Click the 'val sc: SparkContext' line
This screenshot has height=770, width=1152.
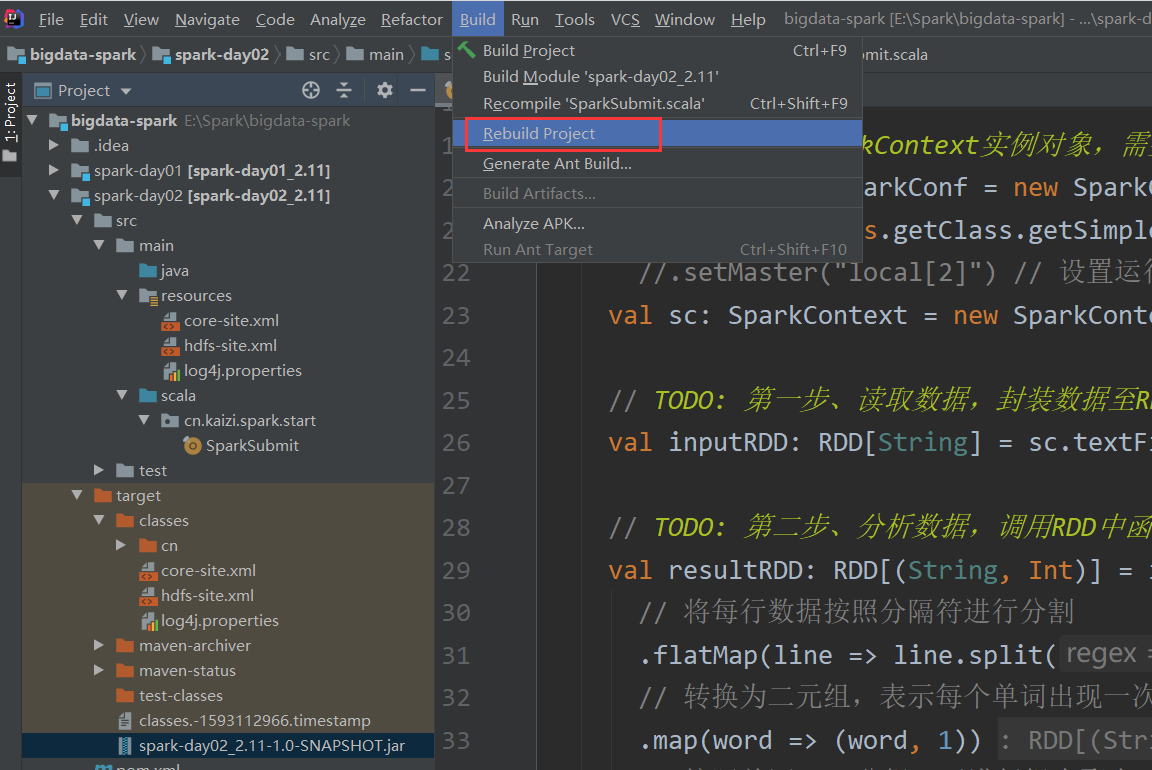tap(879, 315)
